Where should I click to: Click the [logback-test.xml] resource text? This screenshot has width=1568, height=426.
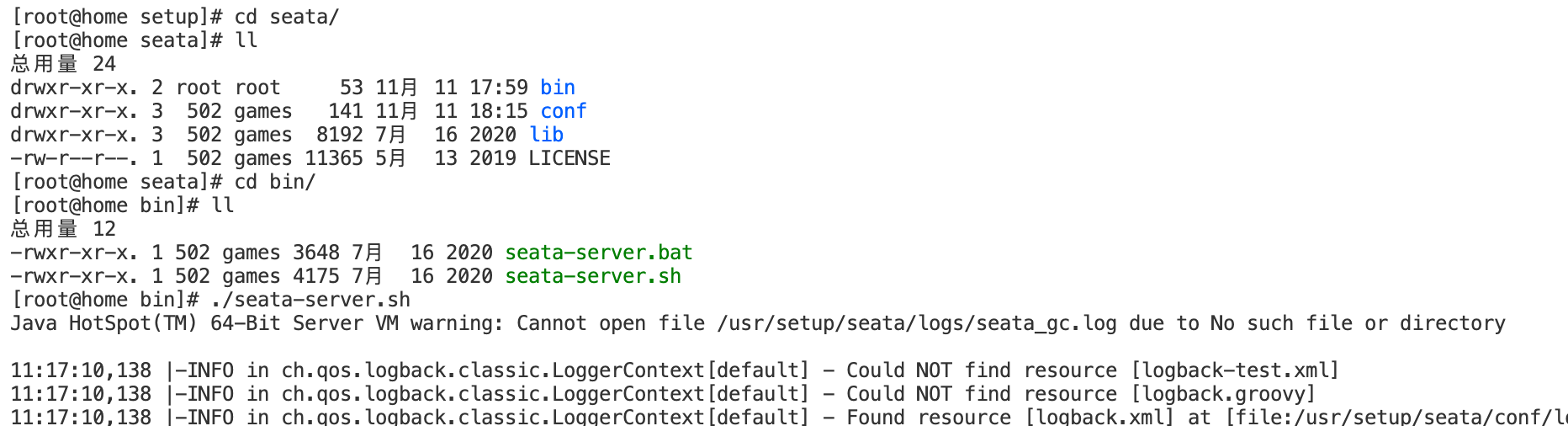click(x=1234, y=370)
